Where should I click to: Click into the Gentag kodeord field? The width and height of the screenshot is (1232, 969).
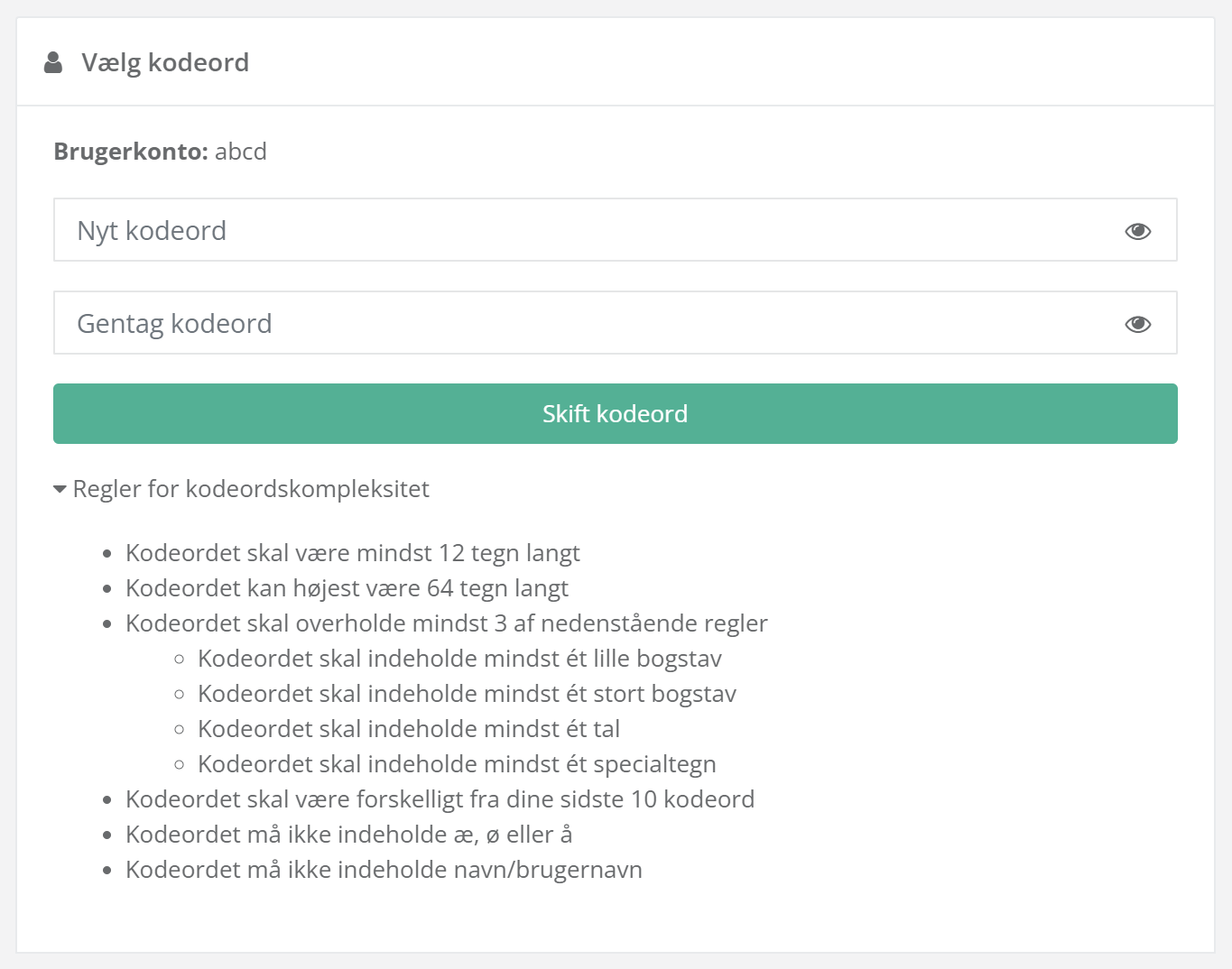(x=578, y=323)
